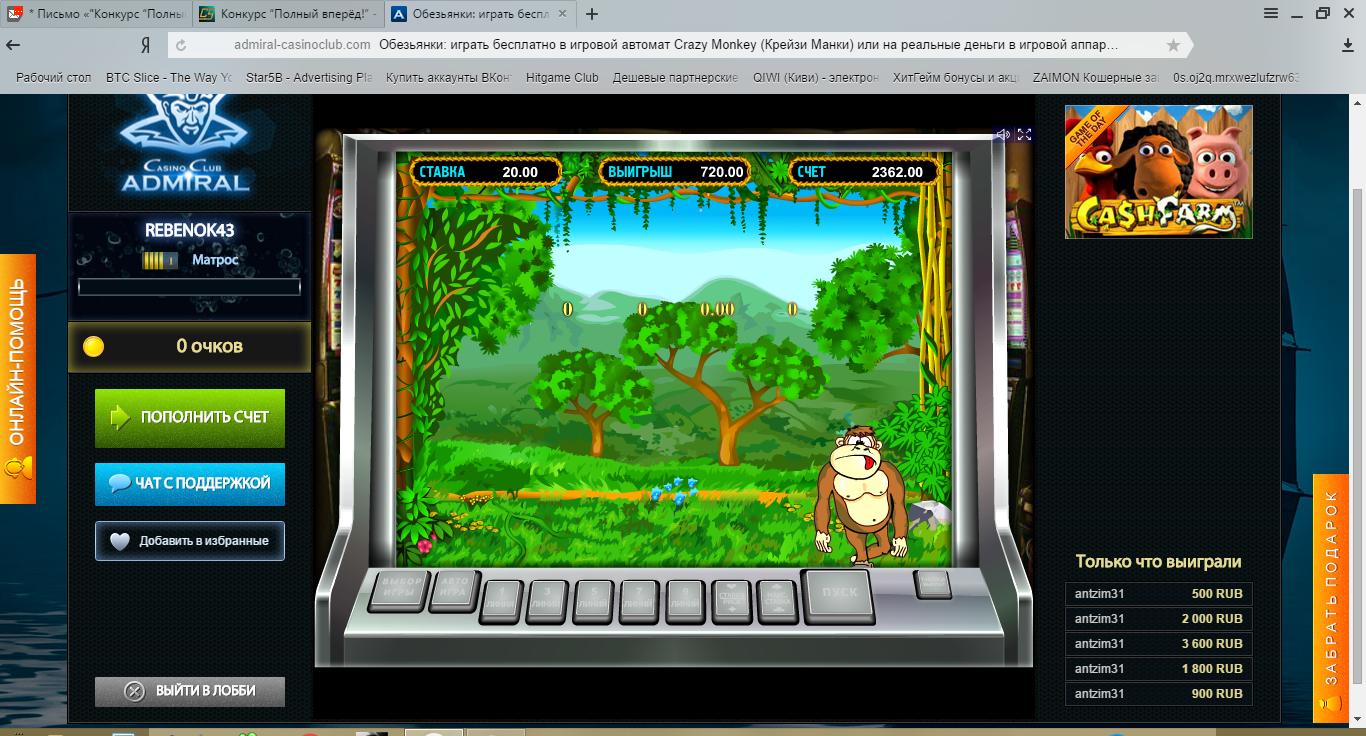
Task: Click the СТАВКА 20.00 bet display
Action: [485, 172]
